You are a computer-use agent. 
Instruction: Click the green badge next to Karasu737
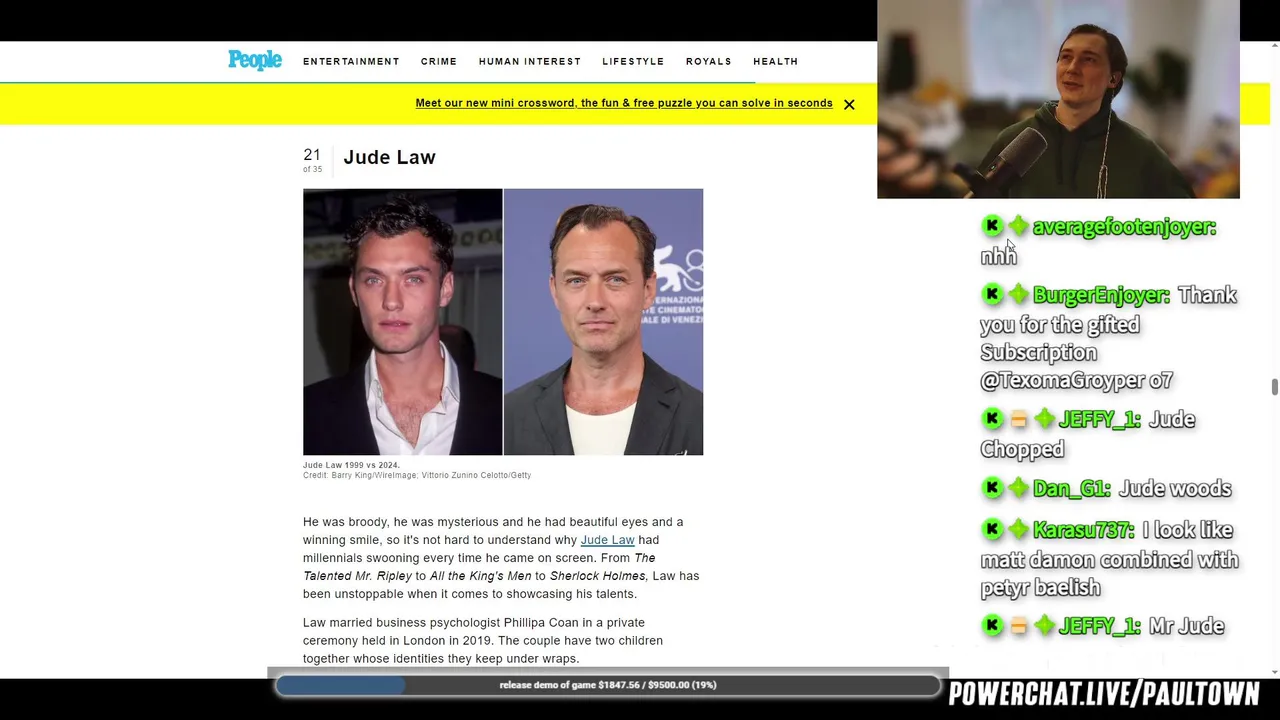pos(1018,529)
